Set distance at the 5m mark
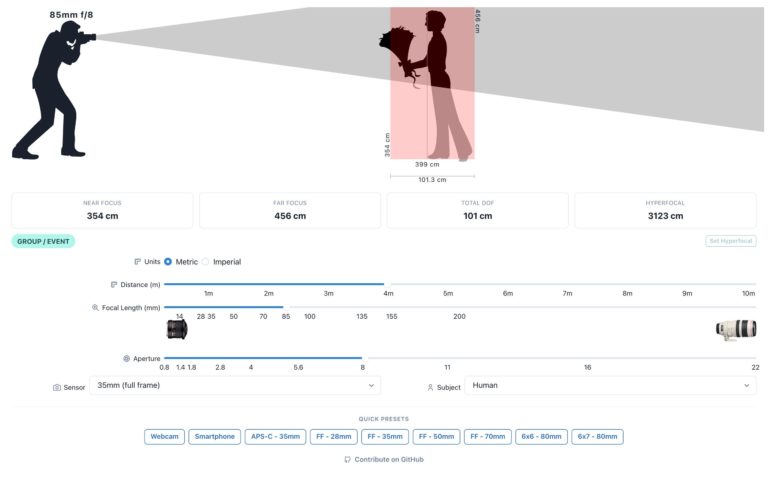Viewport: 768px width, 479px height. click(448, 293)
